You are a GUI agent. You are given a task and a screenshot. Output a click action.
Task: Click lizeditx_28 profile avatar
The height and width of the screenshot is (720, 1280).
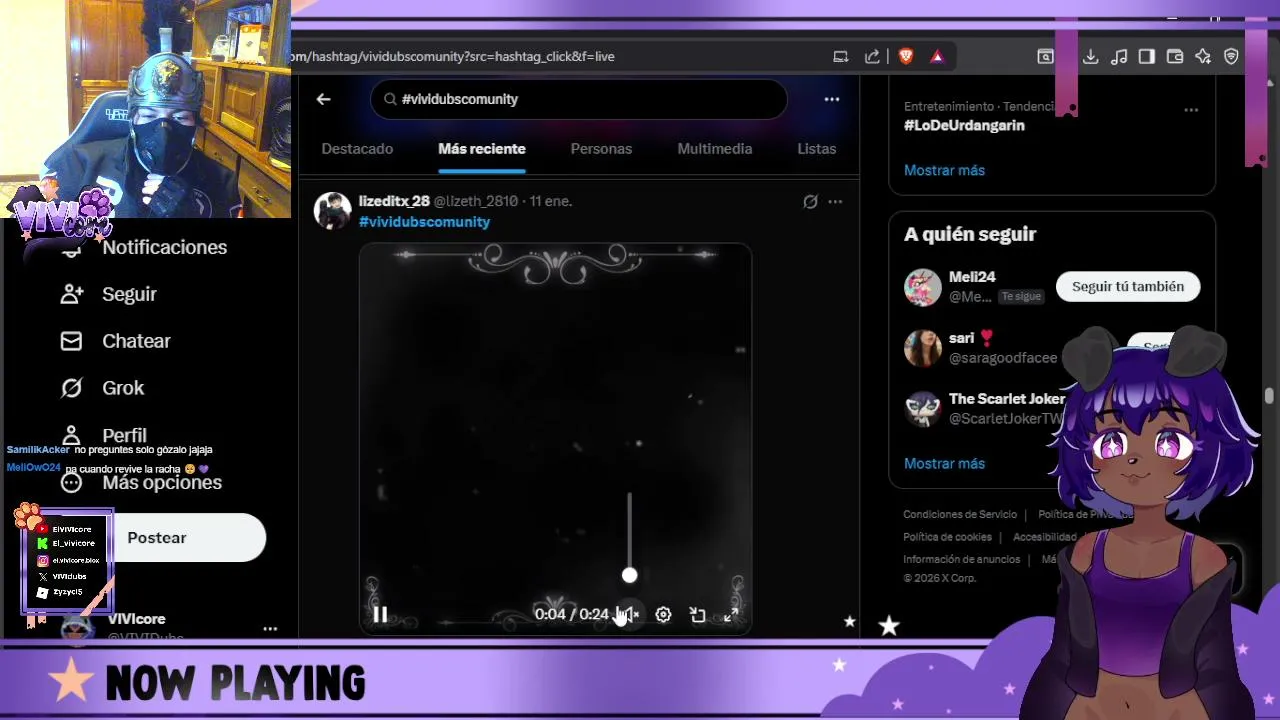click(333, 211)
